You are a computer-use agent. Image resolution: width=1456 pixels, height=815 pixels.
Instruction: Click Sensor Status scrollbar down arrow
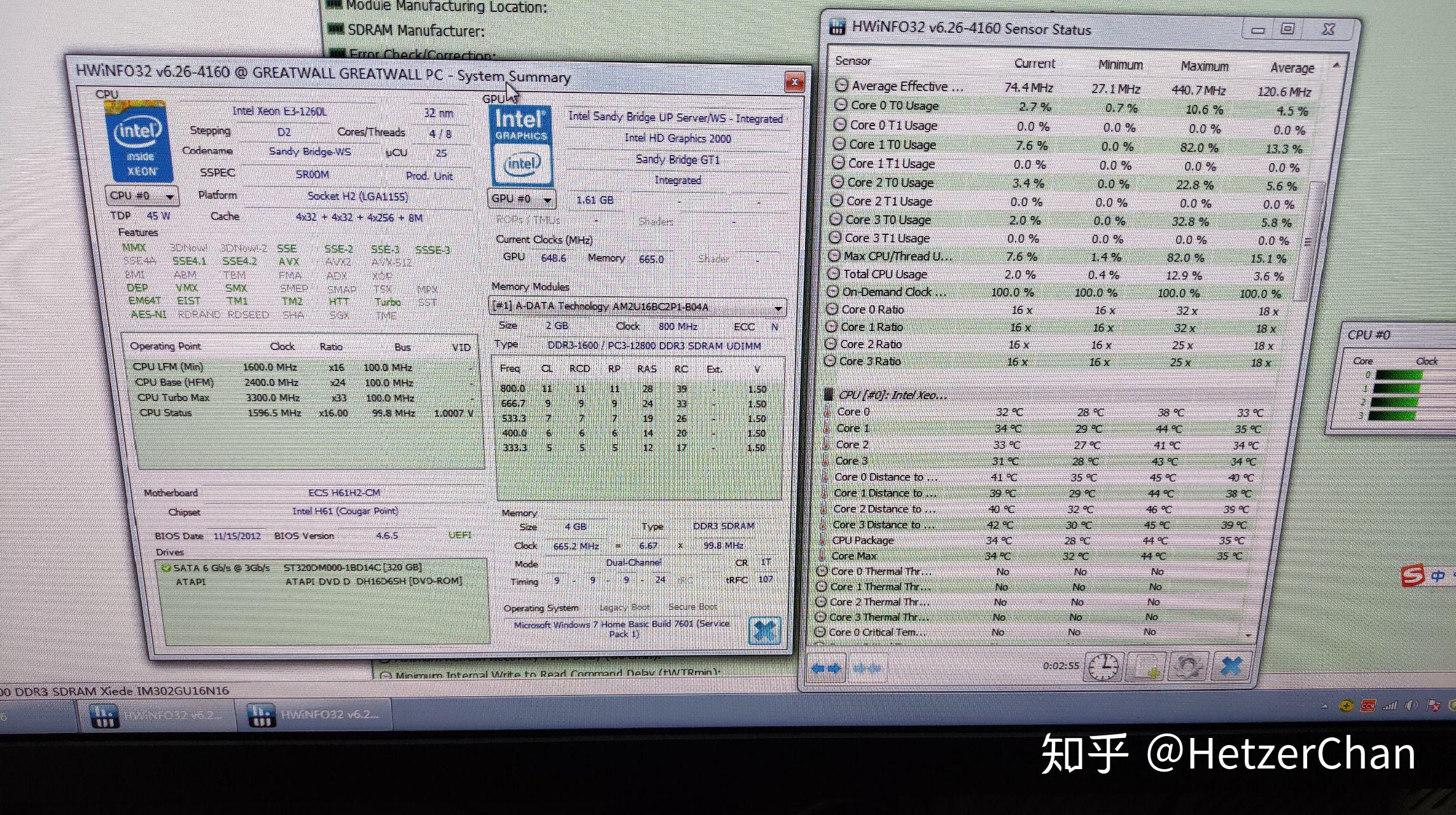1249,635
